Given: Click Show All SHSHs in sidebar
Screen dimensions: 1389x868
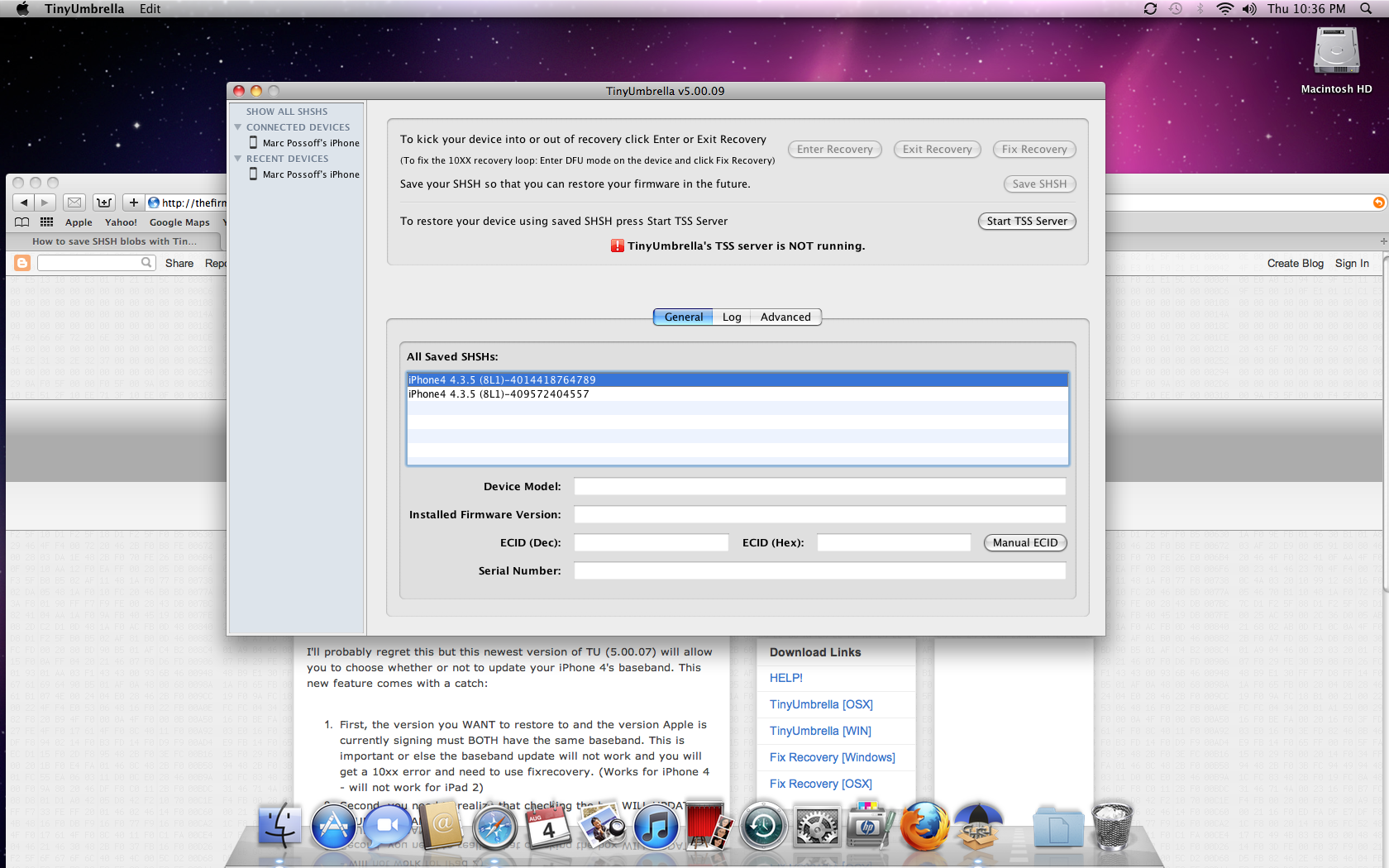Looking at the screenshot, I should 287,112.
